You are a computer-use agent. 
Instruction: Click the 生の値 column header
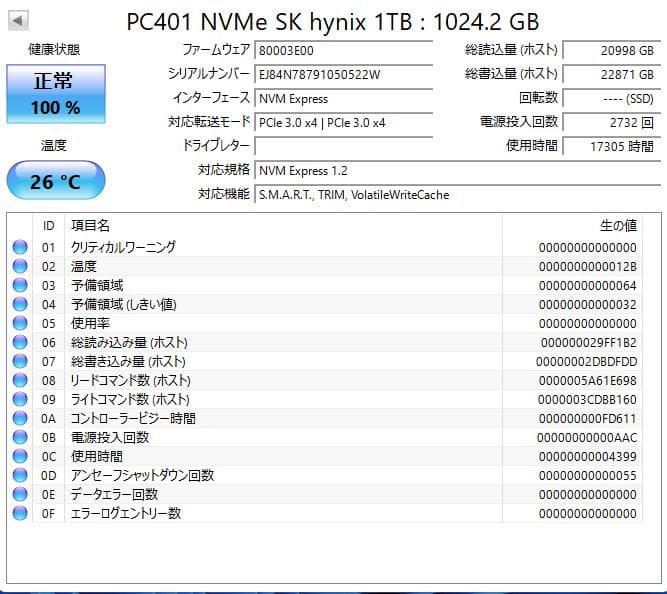pos(573,226)
